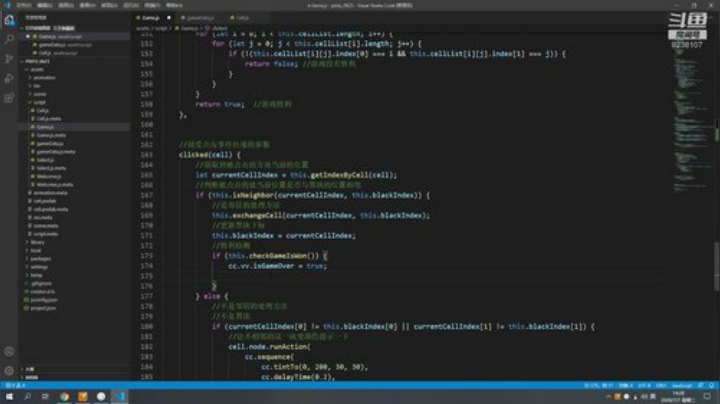The height and width of the screenshot is (404, 720).
Task: Open the second menu bar item (Edit)
Action: [x=45, y=6]
